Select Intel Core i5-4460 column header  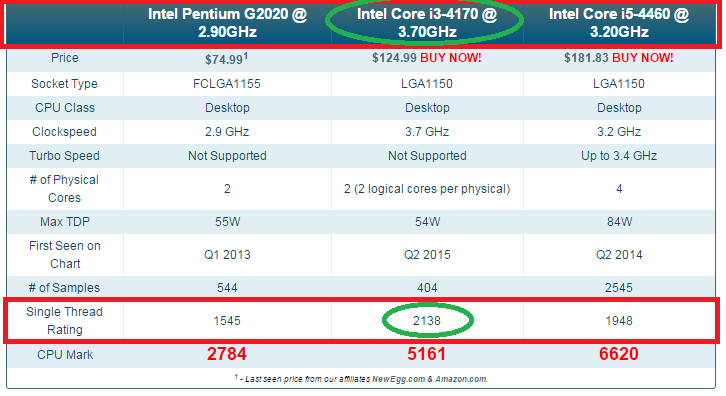pos(619,23)
